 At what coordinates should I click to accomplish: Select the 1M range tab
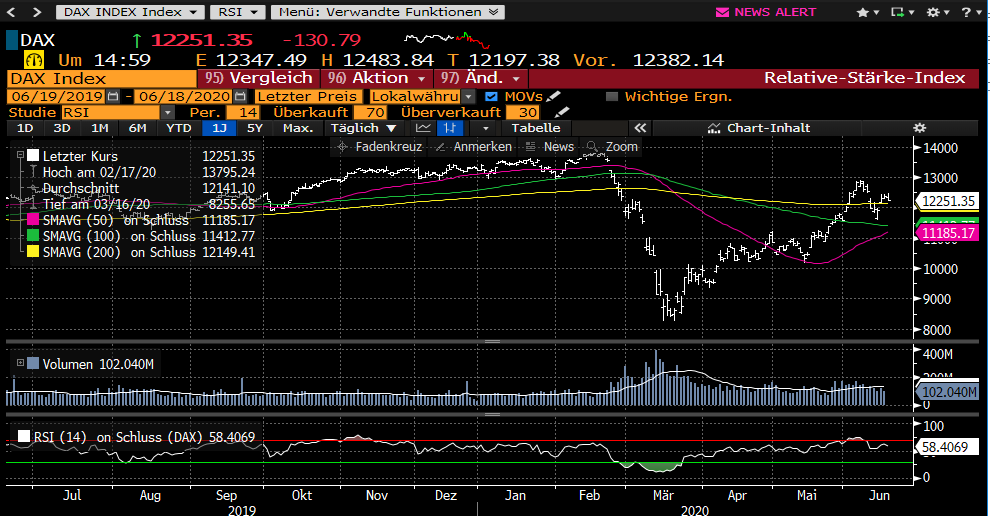pos(100,128)
